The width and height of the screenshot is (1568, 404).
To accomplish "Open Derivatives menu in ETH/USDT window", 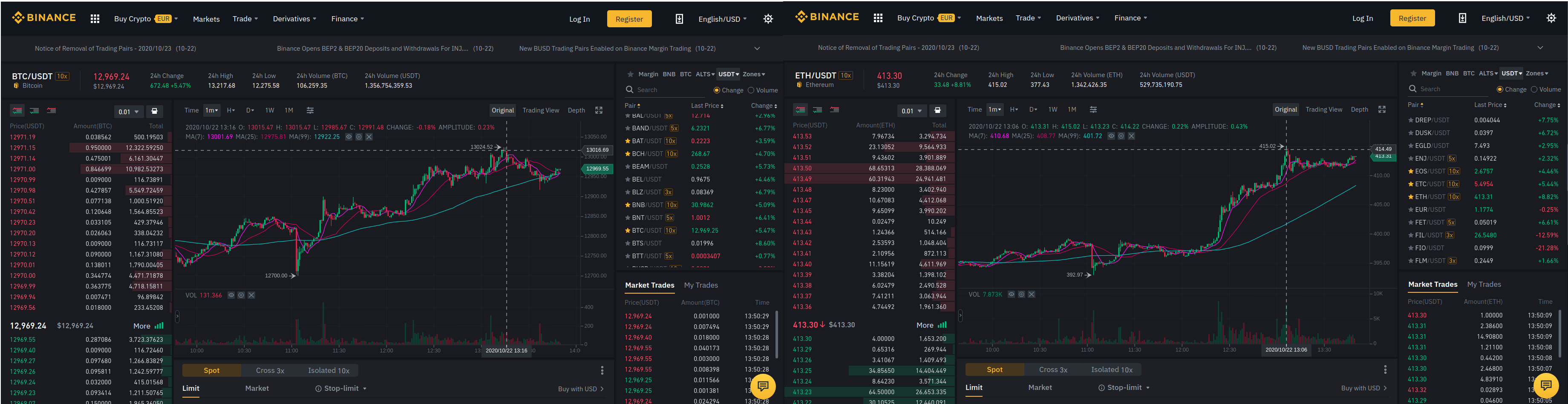I will click(1078, 18).
